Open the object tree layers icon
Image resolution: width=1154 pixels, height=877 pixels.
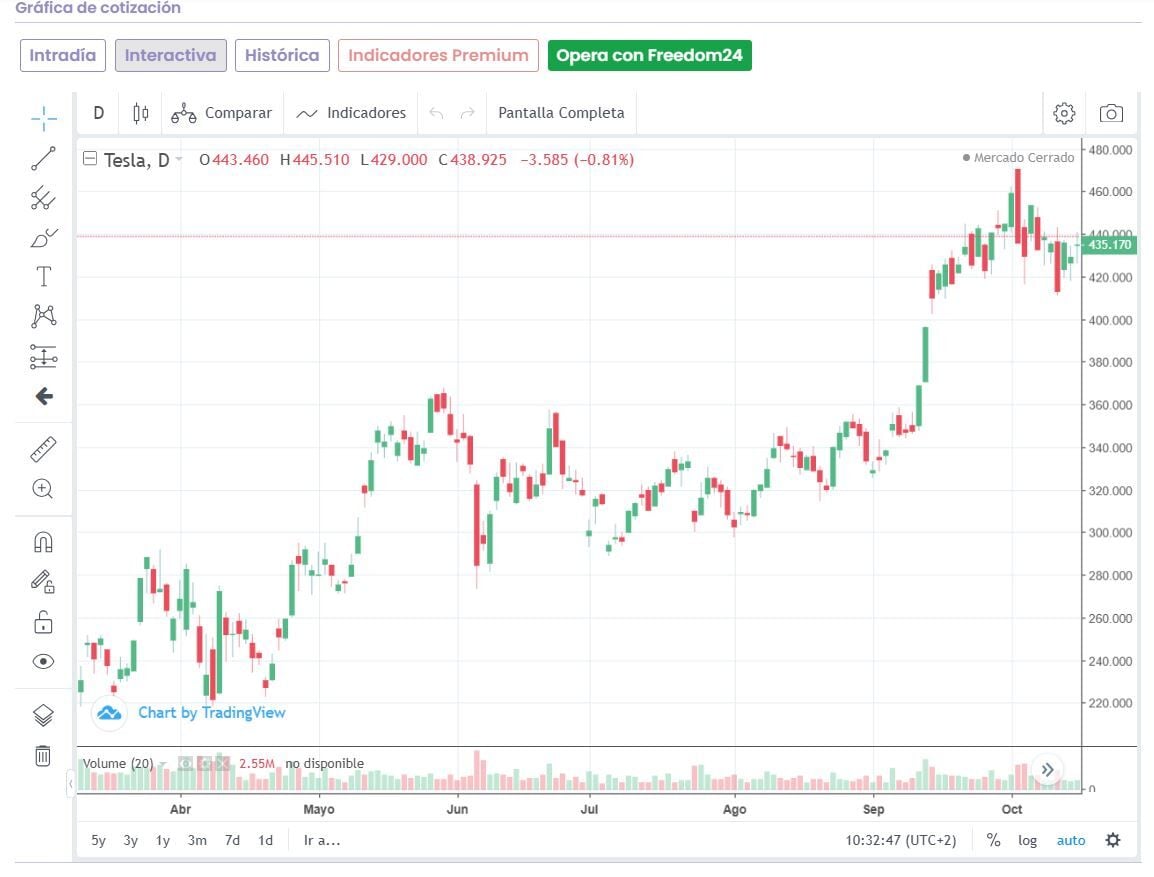coord(43,715)
